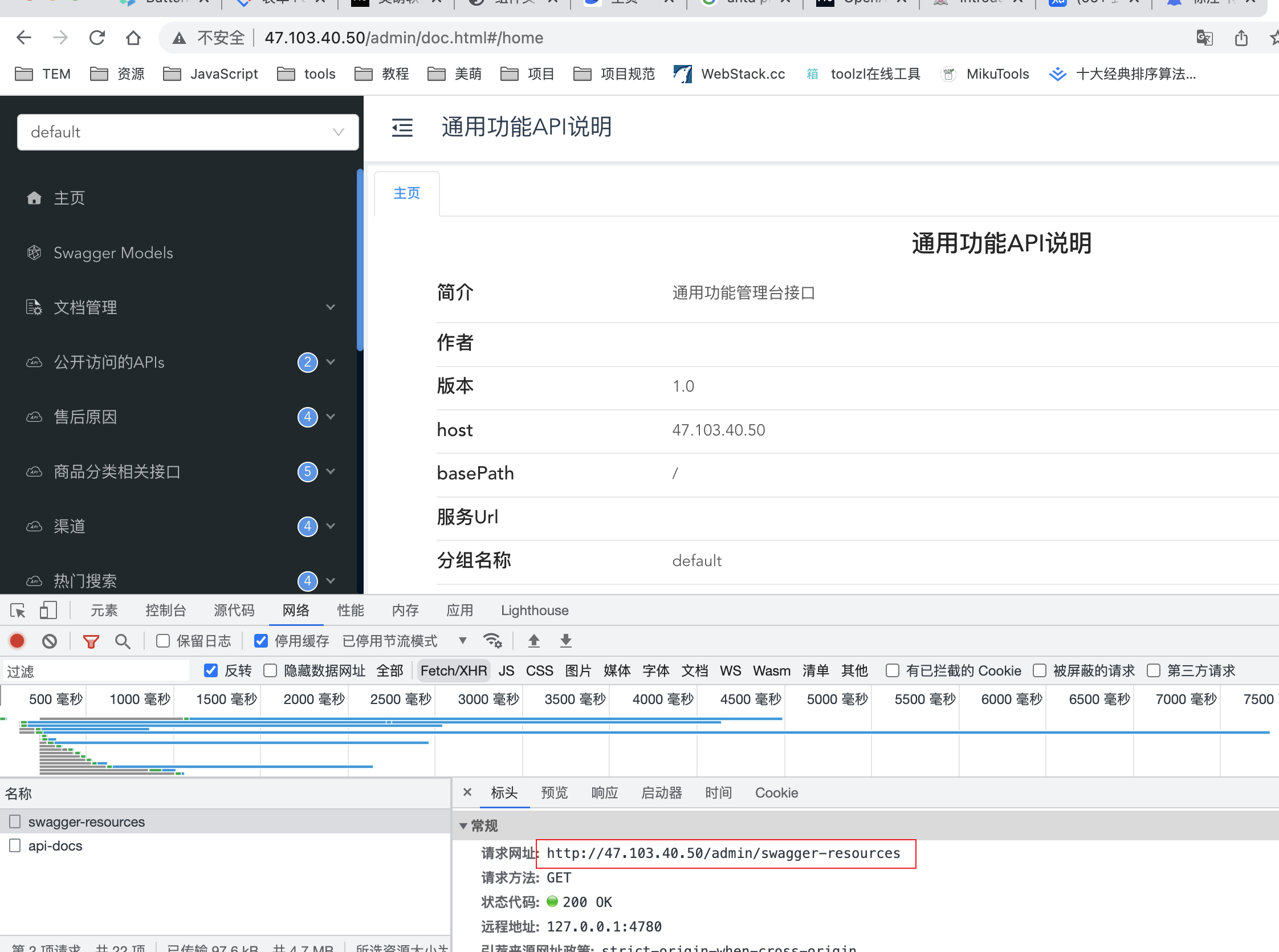Switch to the 元素 DevTools tab

(104, 611)
